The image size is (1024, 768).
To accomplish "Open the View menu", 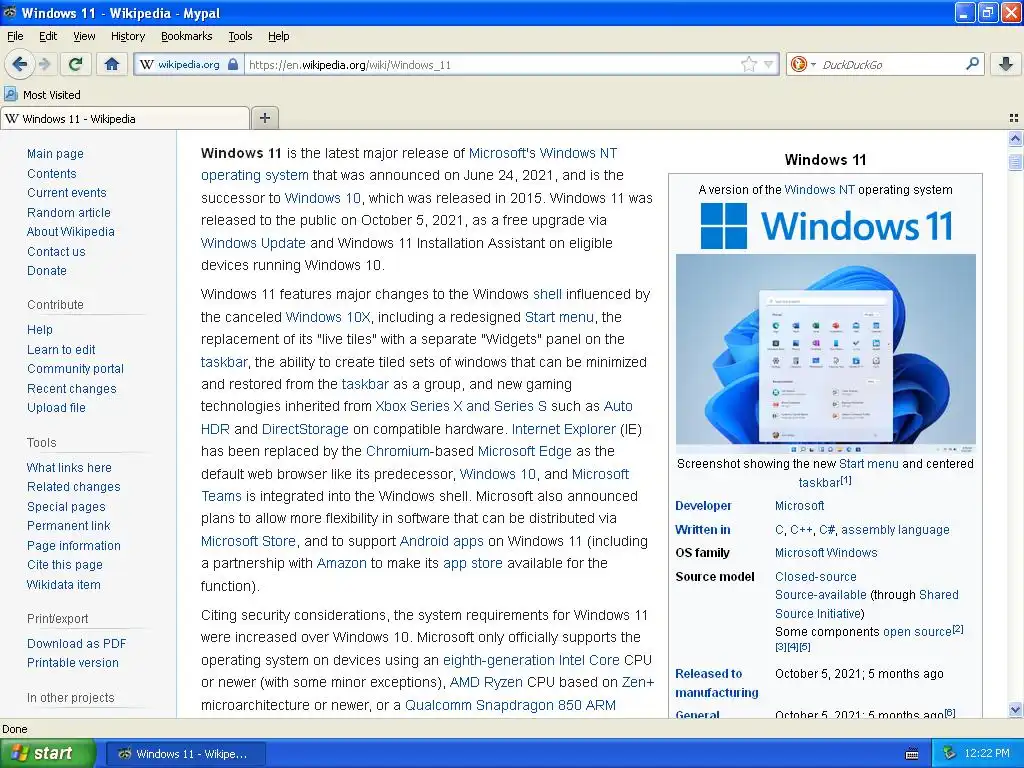I will pos(84,36).
